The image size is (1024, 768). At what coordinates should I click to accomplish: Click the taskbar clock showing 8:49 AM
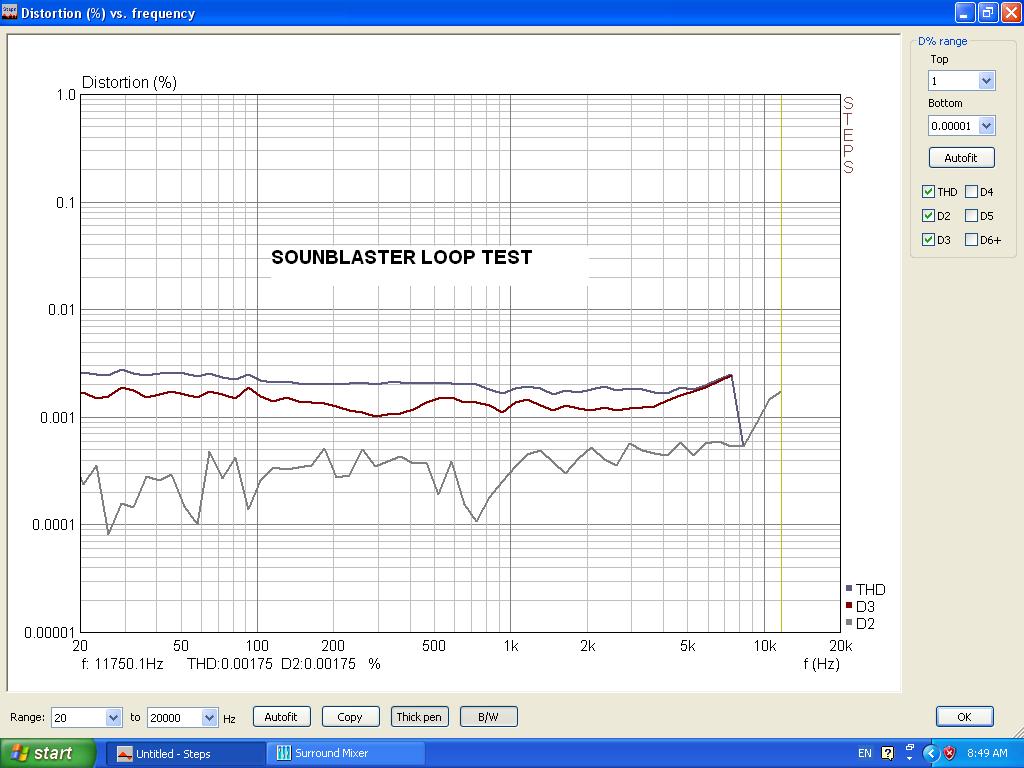click(987, 753)
